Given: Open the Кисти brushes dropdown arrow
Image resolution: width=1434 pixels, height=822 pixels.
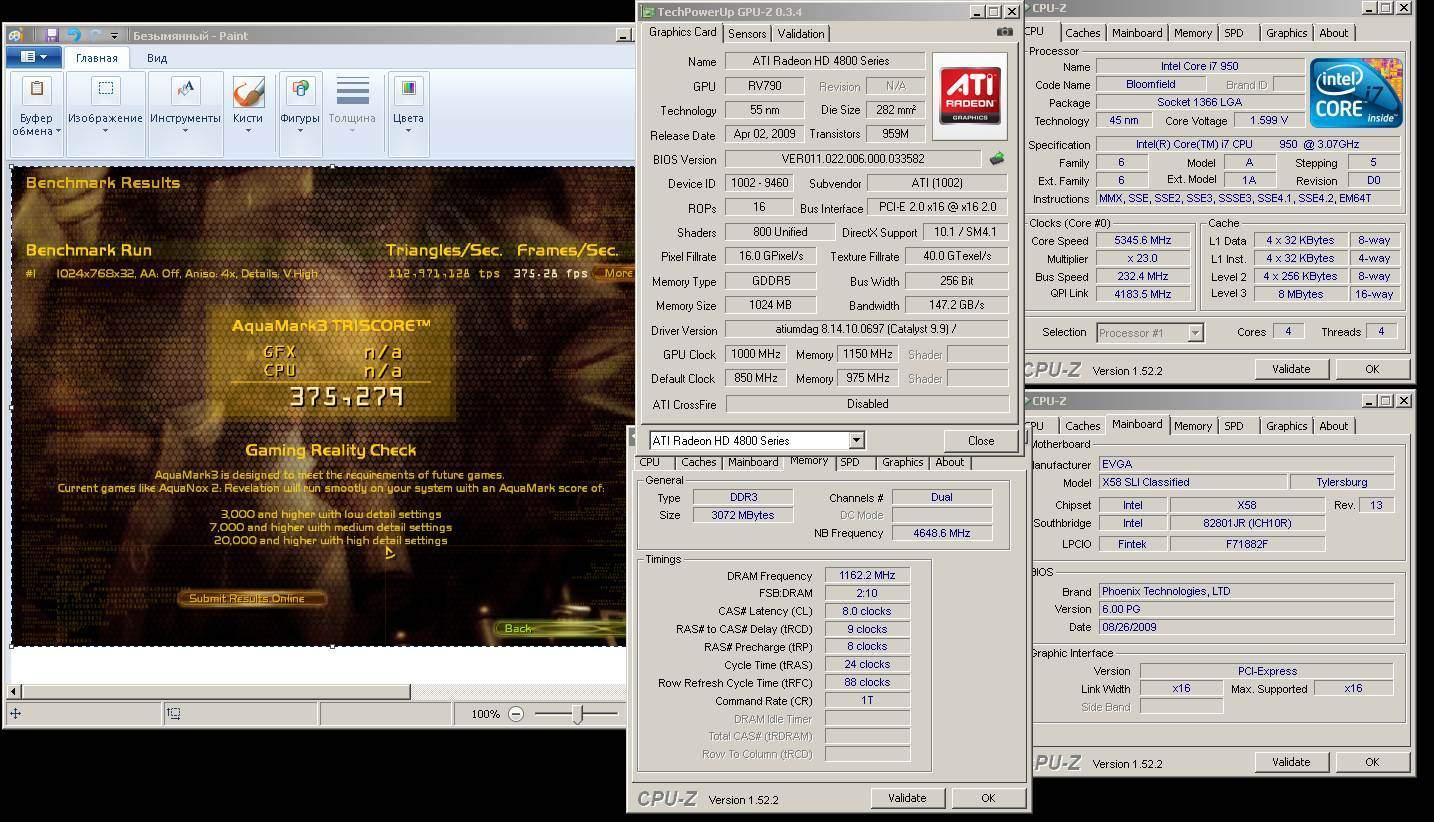Looking at the screenshot, I should coord(248,131).
